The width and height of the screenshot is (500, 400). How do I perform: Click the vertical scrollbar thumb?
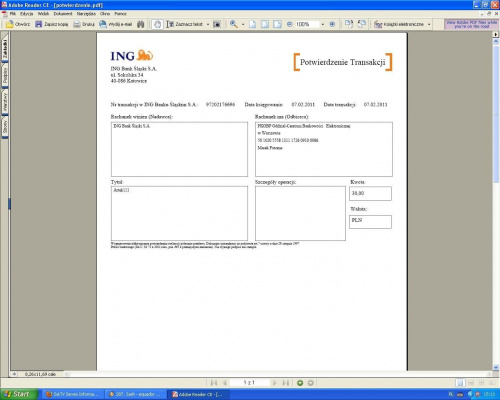(496, 113)
